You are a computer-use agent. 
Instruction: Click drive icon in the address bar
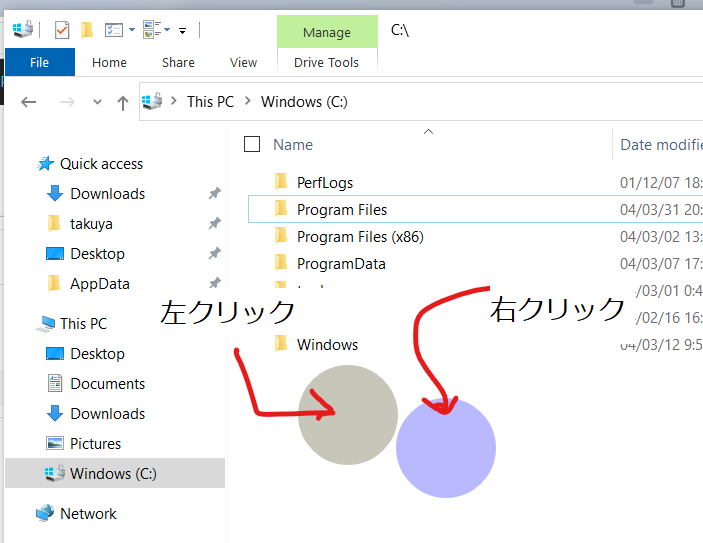coord(152,101)
